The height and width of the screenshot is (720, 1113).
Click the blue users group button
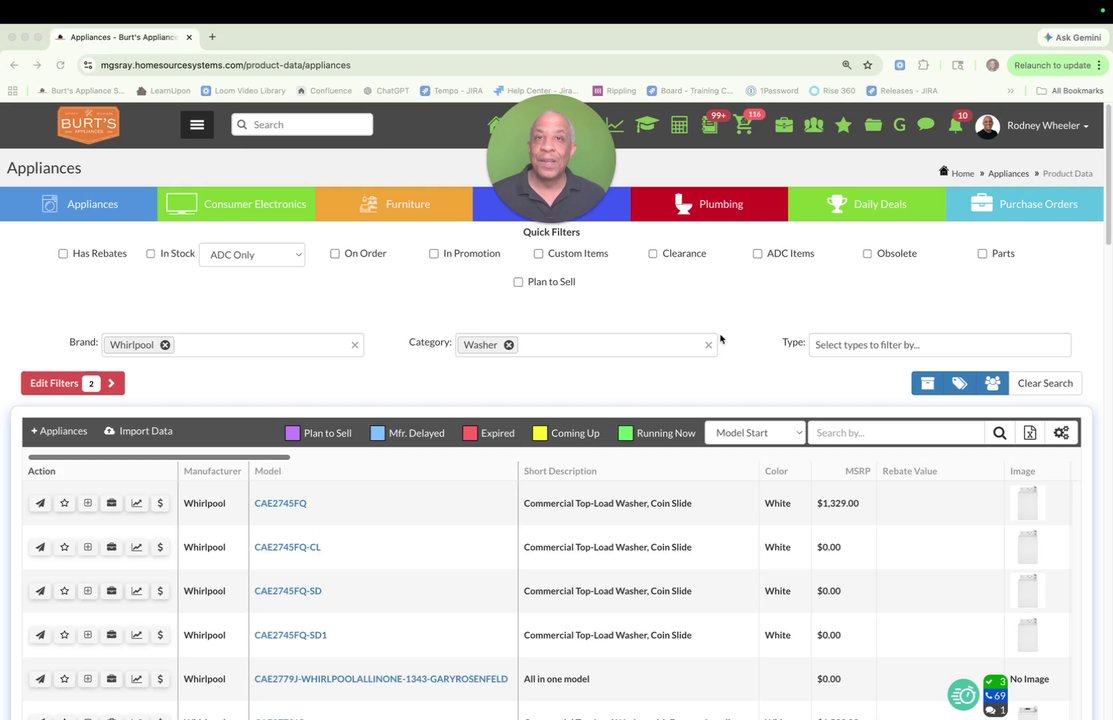coord(992,383)
